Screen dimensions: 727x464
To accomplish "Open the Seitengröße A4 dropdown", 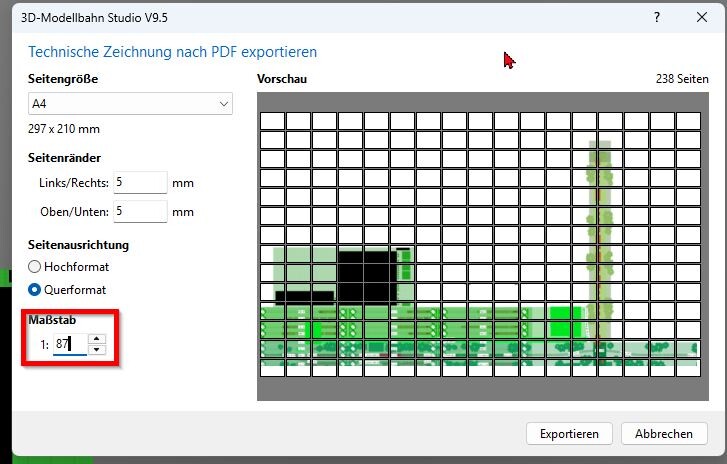I will [130, 104].
